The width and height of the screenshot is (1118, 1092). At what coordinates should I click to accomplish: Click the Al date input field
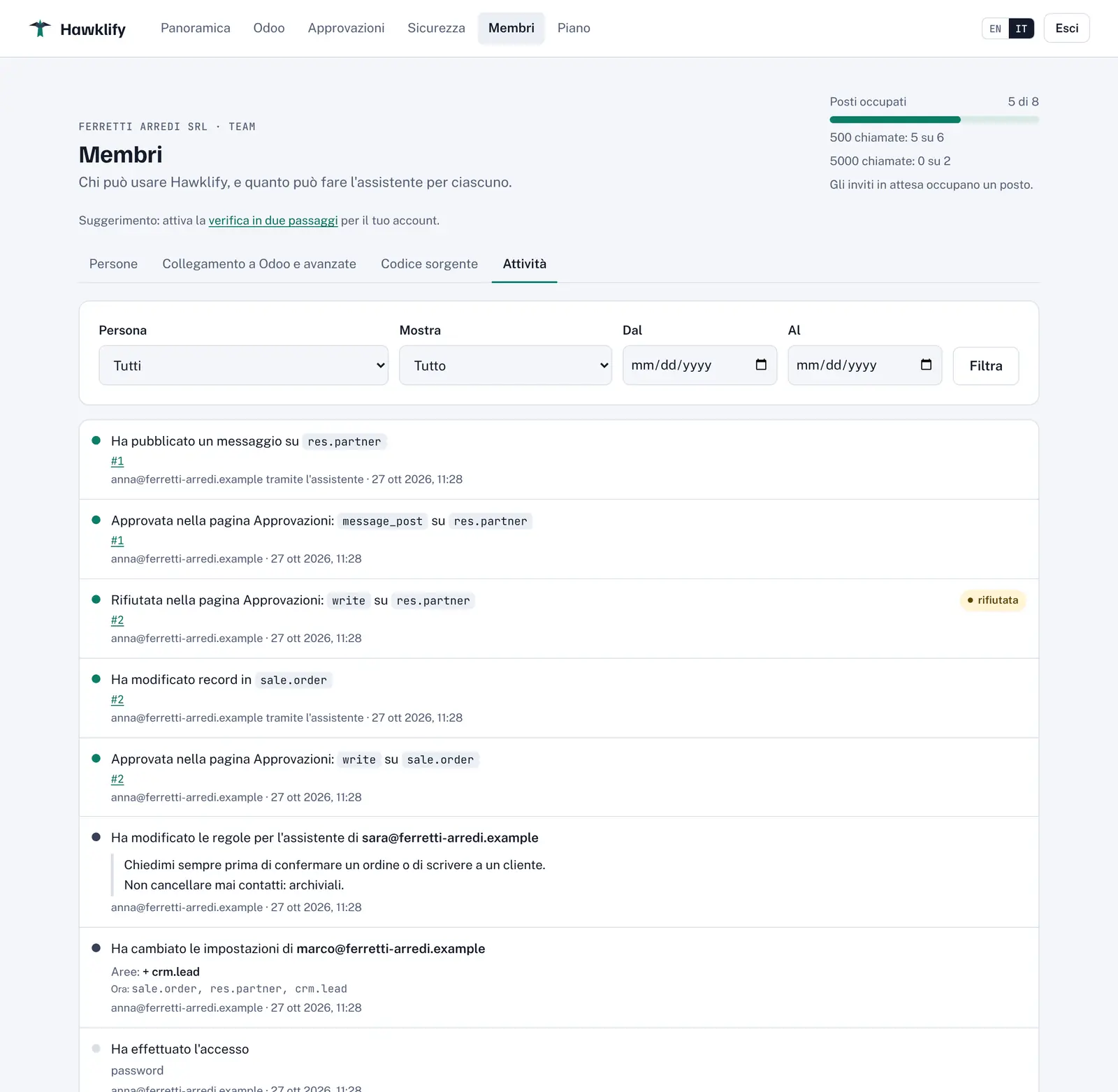pos(864,365)
